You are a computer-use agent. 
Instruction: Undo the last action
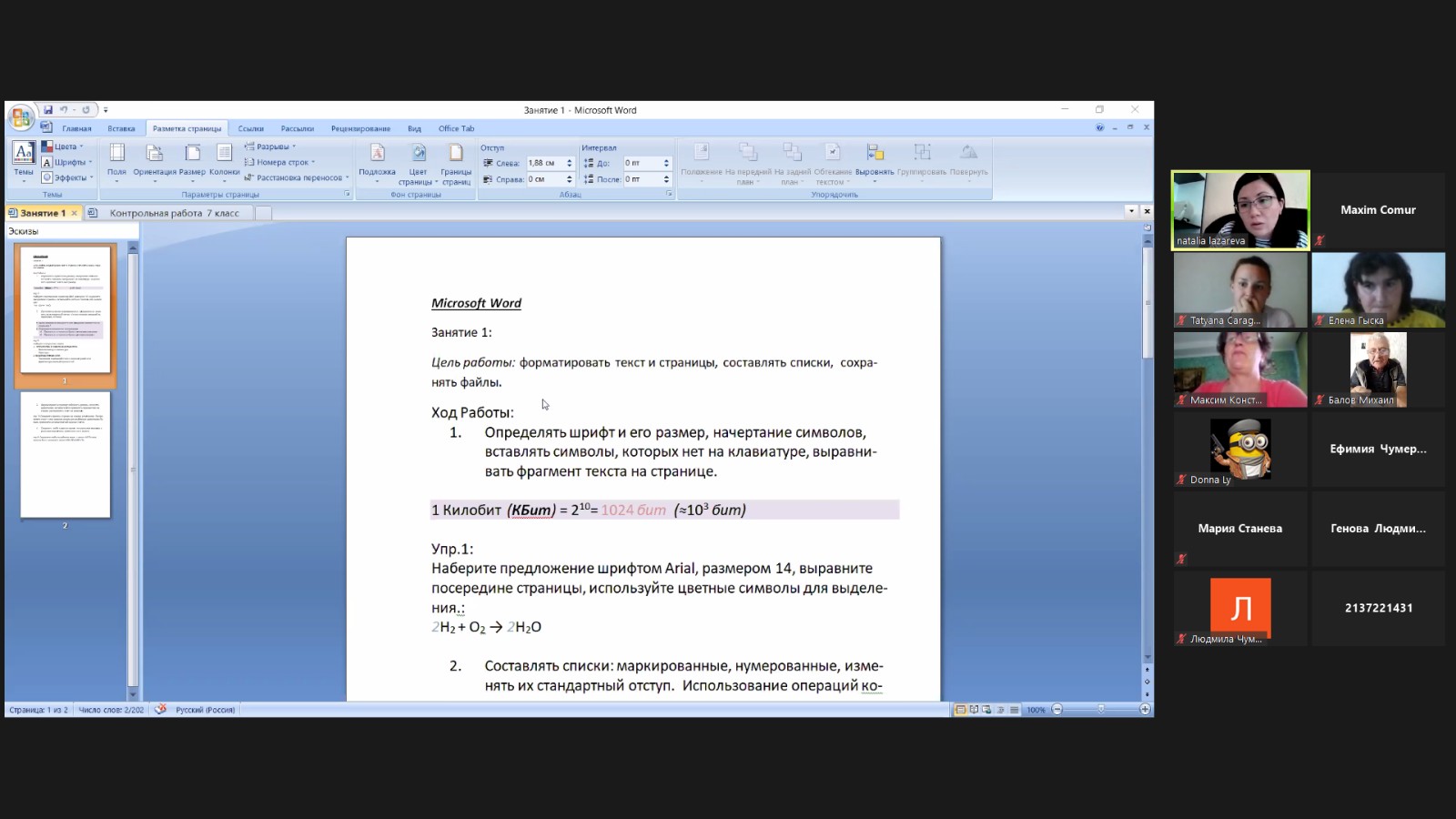point(64,110)
